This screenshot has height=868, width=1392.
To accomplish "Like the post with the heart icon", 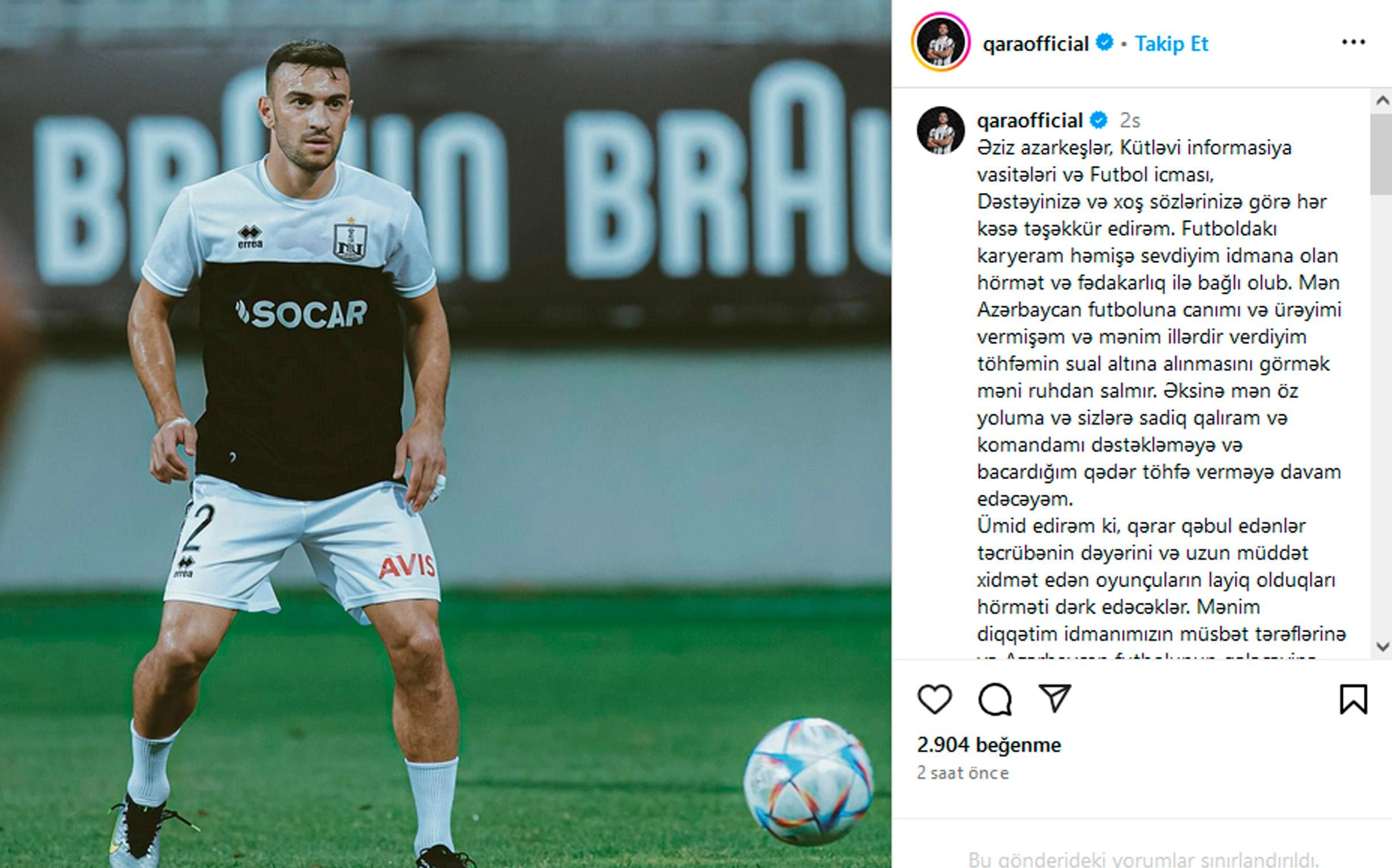I will pos(934,699).
